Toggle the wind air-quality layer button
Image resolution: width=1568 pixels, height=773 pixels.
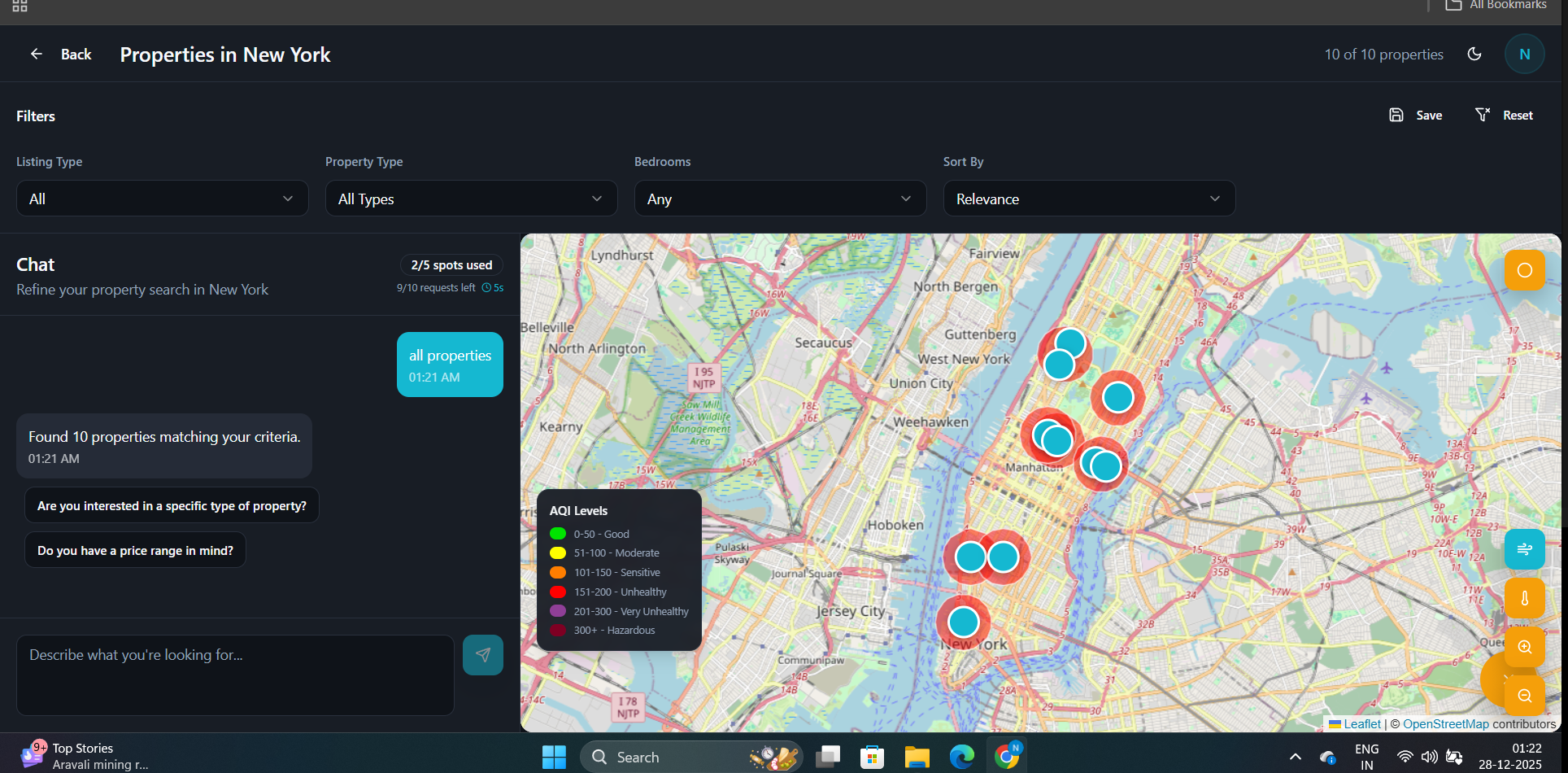click(1525, 549)
